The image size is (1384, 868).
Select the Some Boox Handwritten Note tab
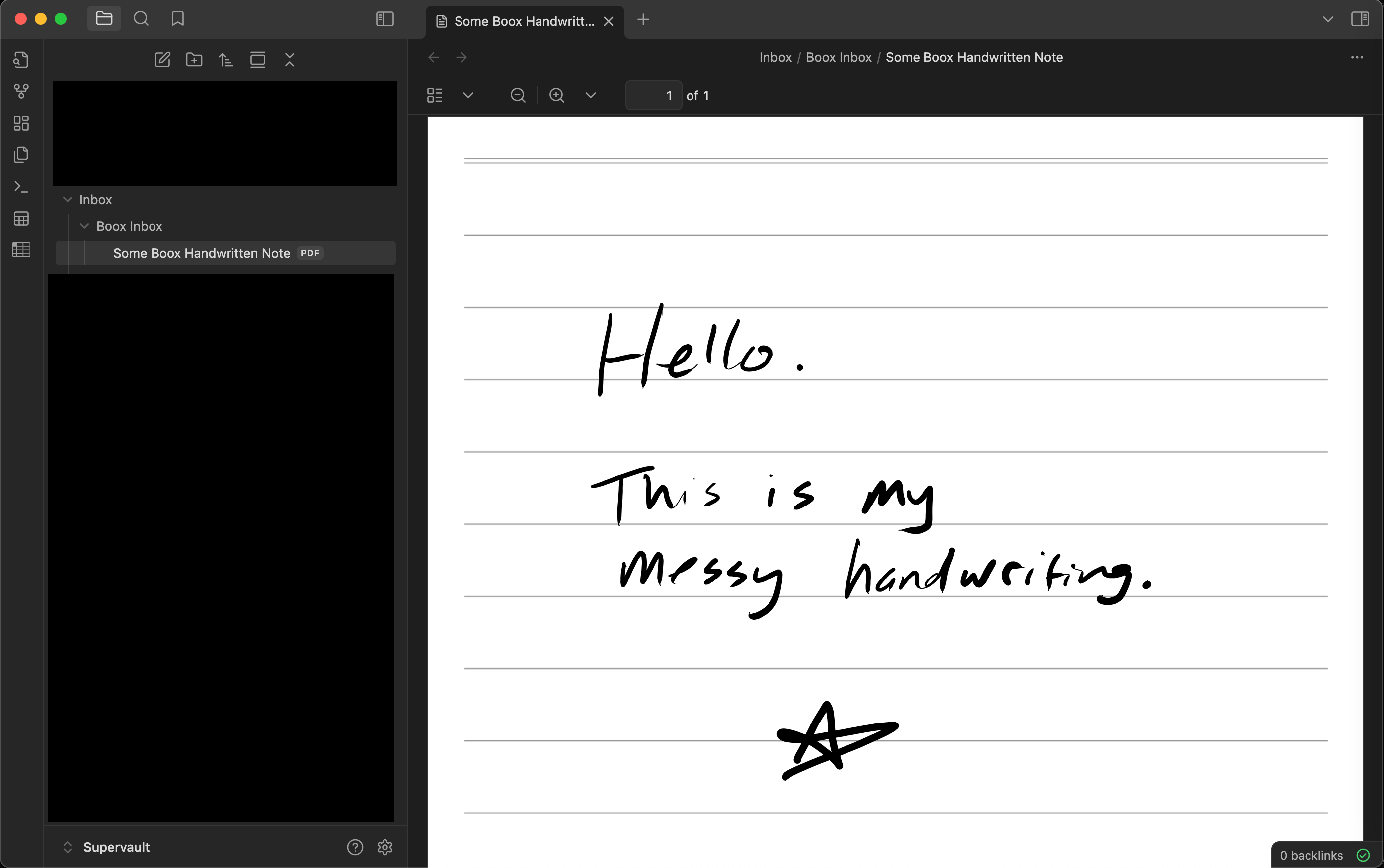[x=523, y=21]
